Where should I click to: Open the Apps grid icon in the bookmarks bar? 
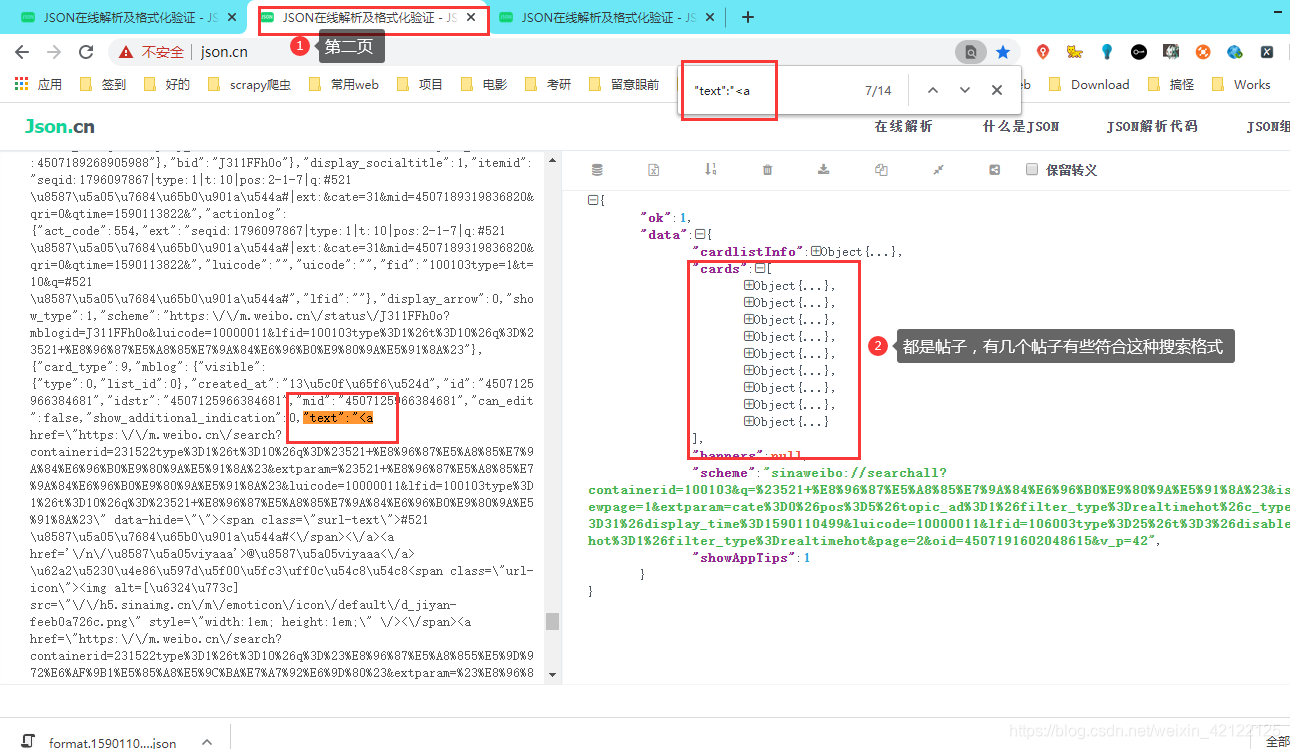pyautogui.click(x=21, y=84)
